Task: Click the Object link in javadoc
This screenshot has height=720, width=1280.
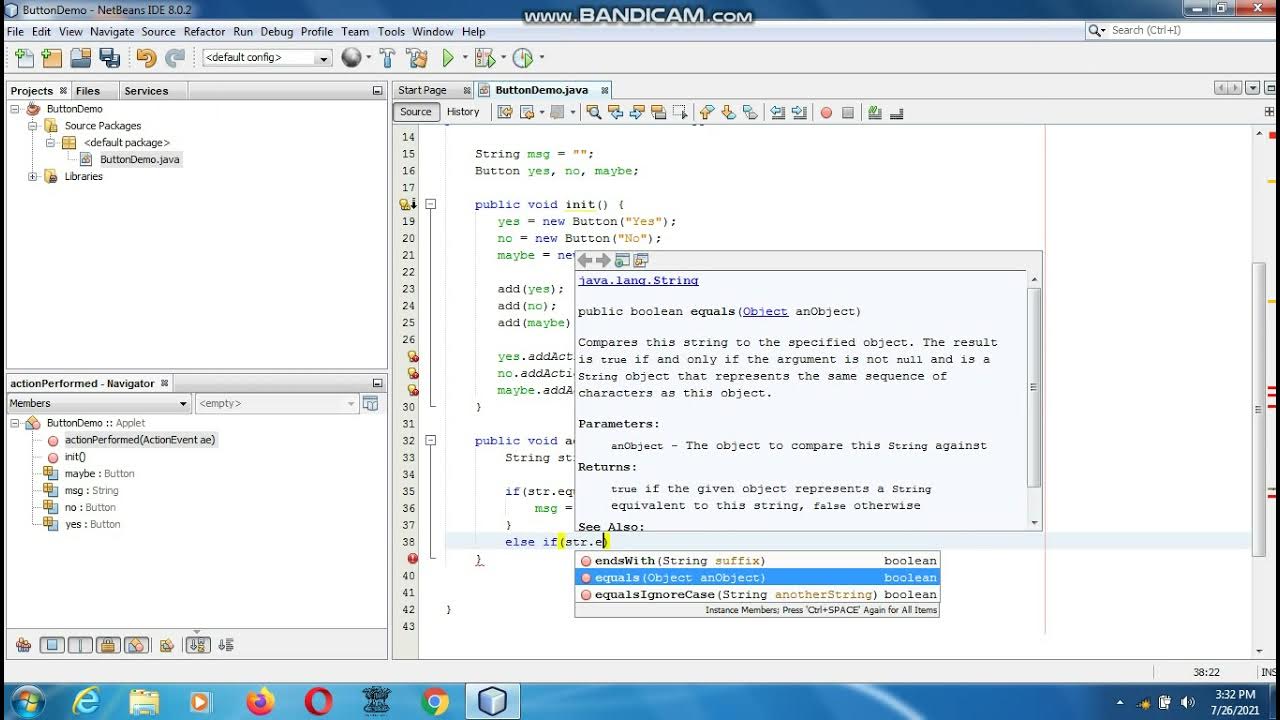Action: click(765, 311)
